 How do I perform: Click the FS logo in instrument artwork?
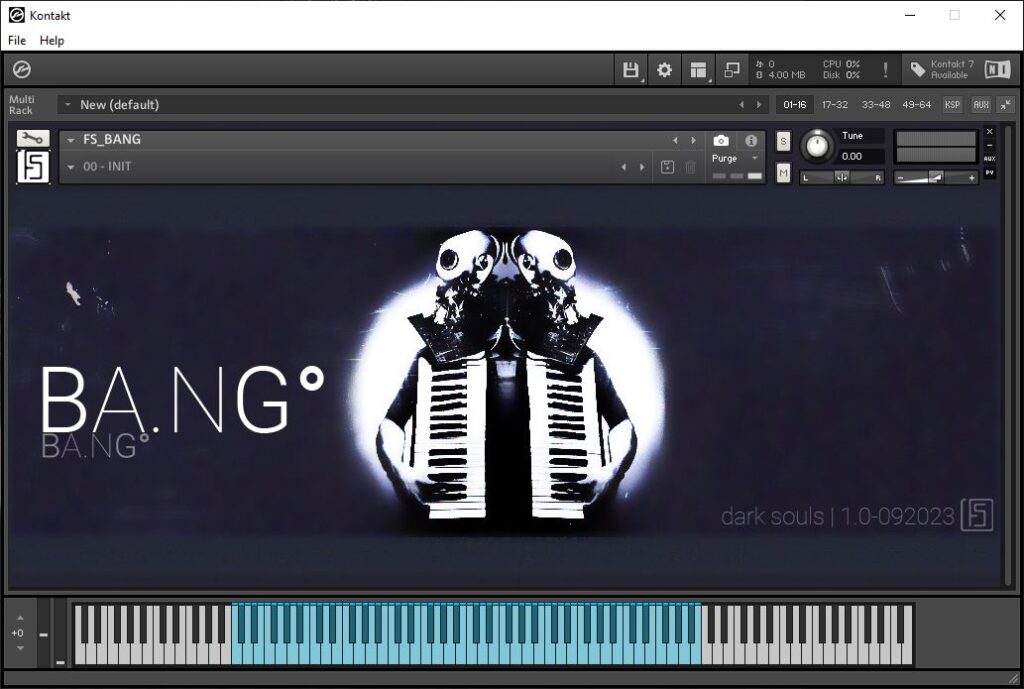(x=977, y=515)
